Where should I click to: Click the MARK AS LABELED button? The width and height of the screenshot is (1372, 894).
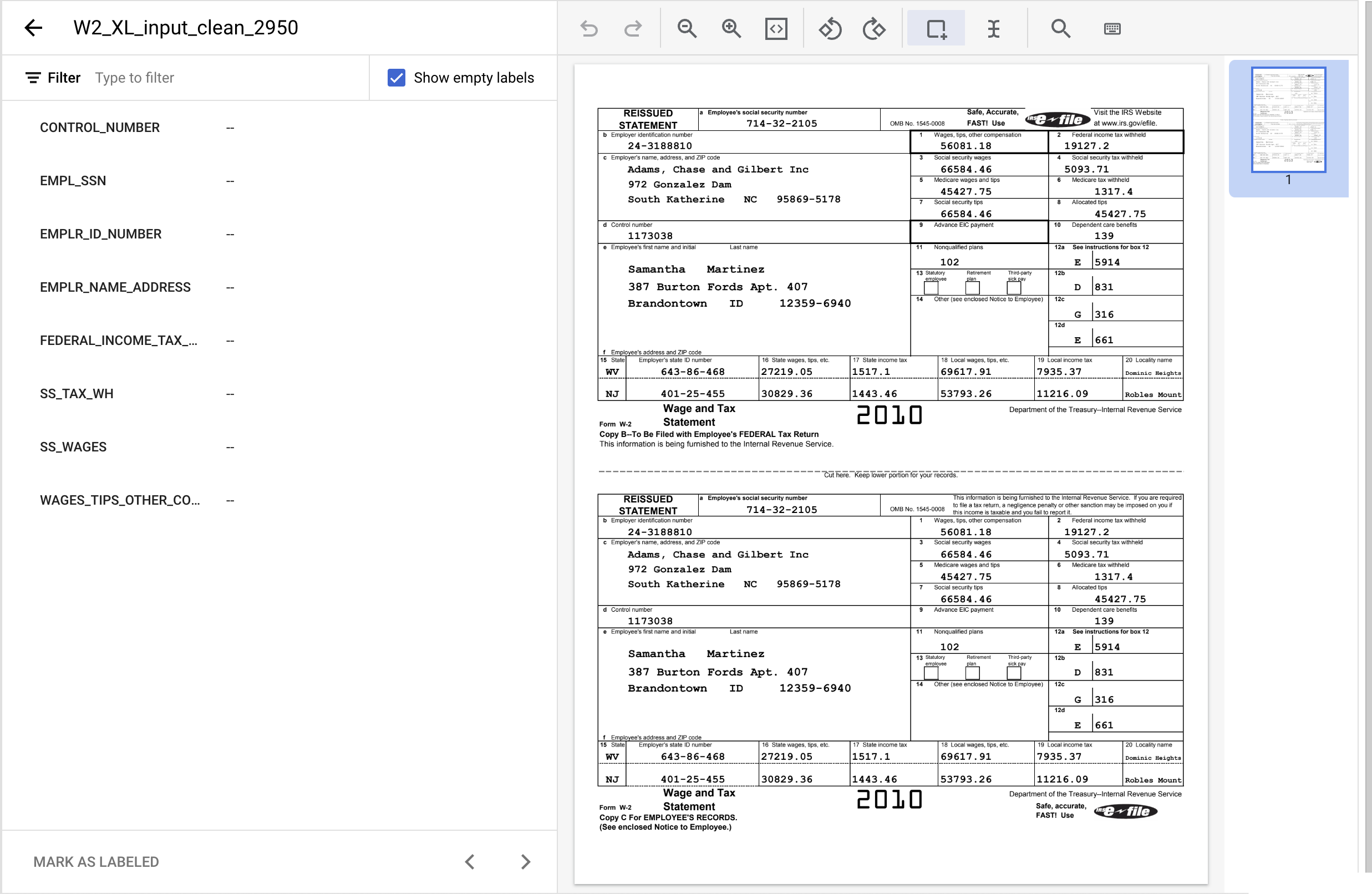tap(96, 861)
